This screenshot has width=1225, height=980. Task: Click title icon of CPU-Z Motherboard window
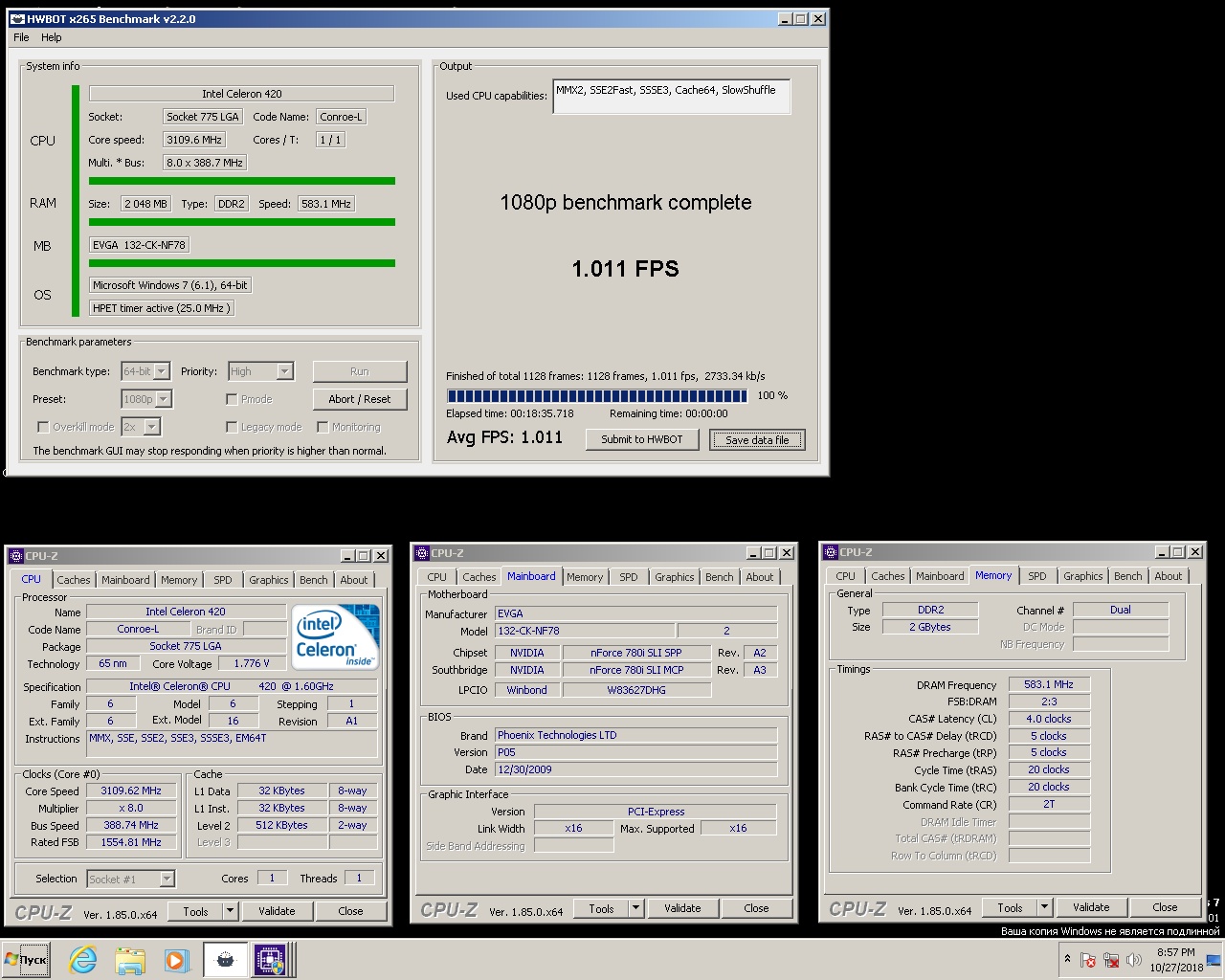[x=421, y=552]
